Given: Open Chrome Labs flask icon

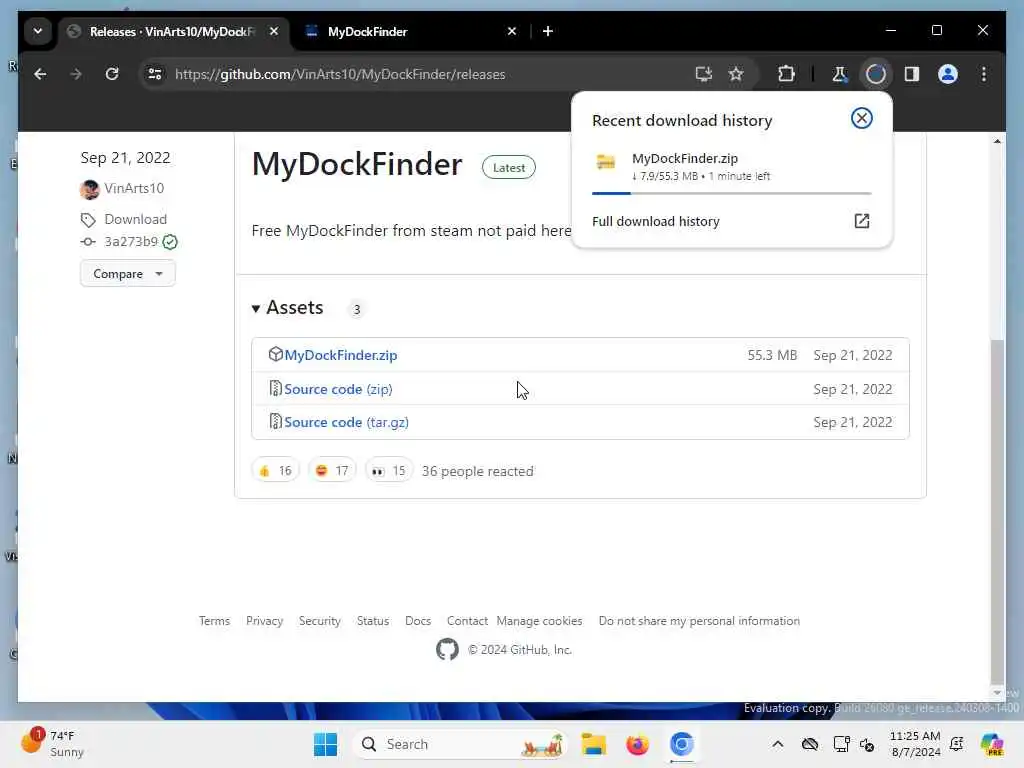Looking at the screenshot, I should pos(839,74).
